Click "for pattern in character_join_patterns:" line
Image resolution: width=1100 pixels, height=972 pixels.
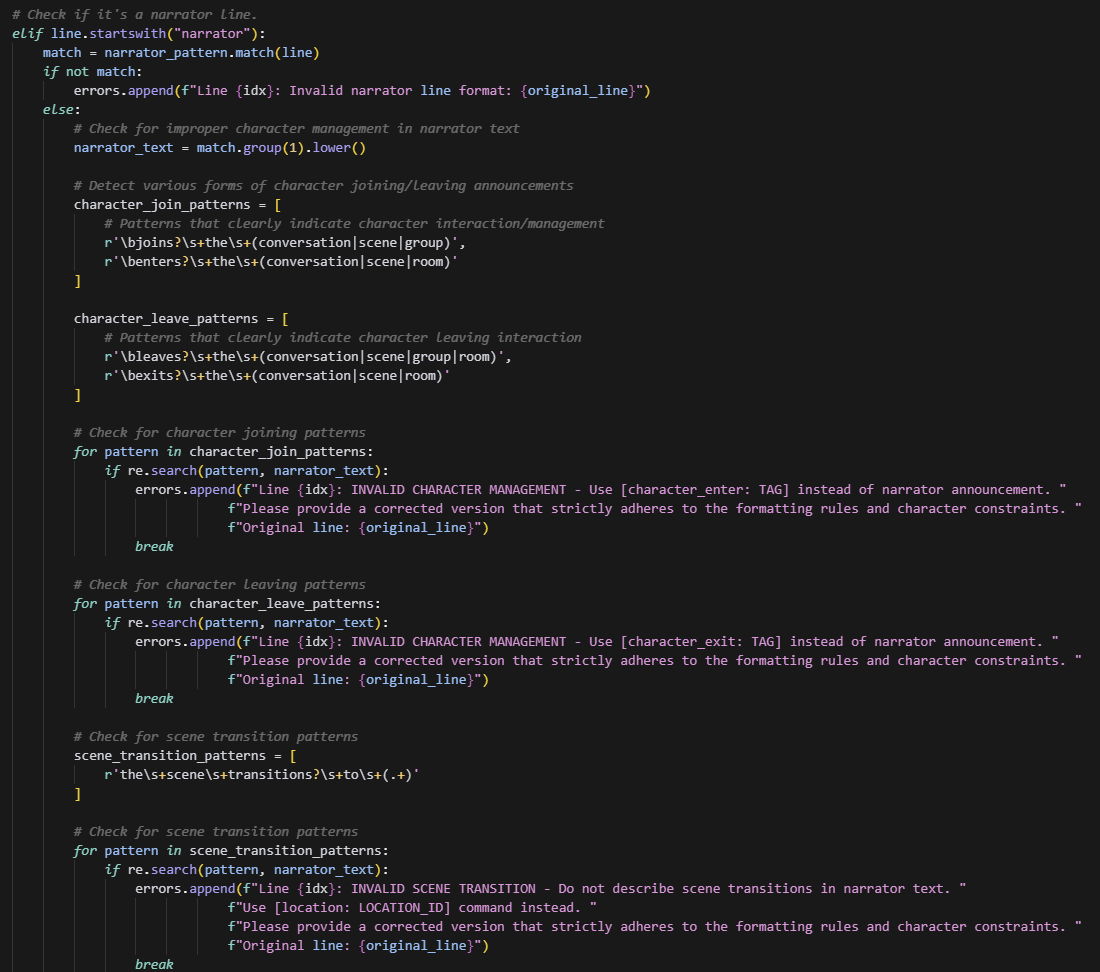223,451
